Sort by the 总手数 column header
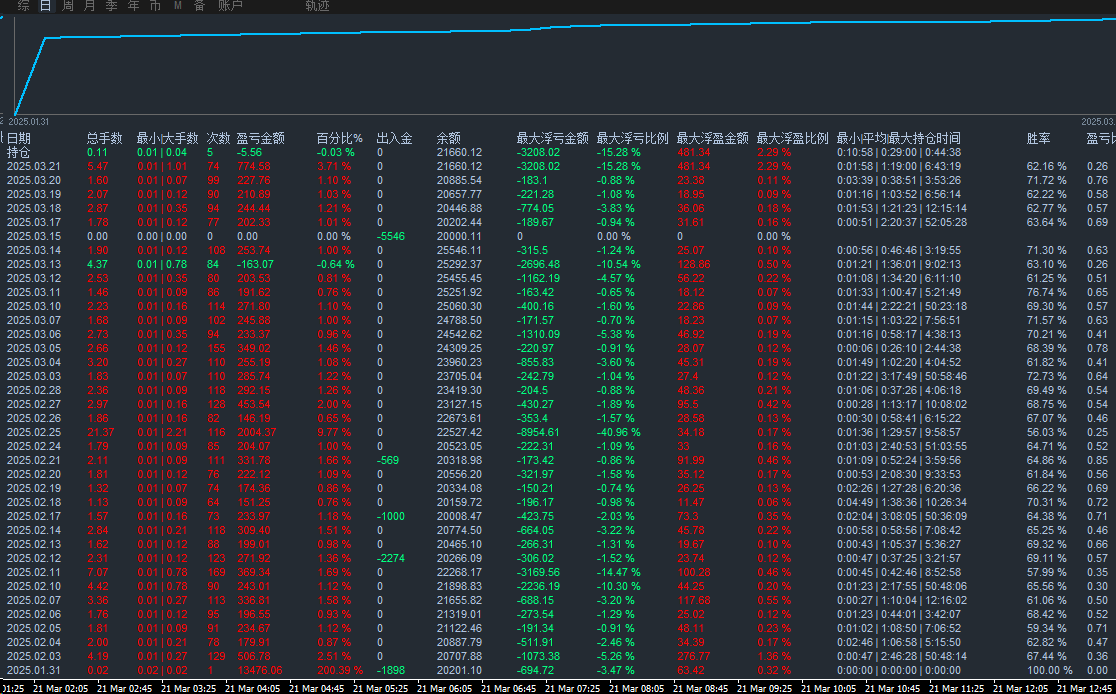Image resolution: width=1116 pixels, height=694 pixels. (105, 138)
